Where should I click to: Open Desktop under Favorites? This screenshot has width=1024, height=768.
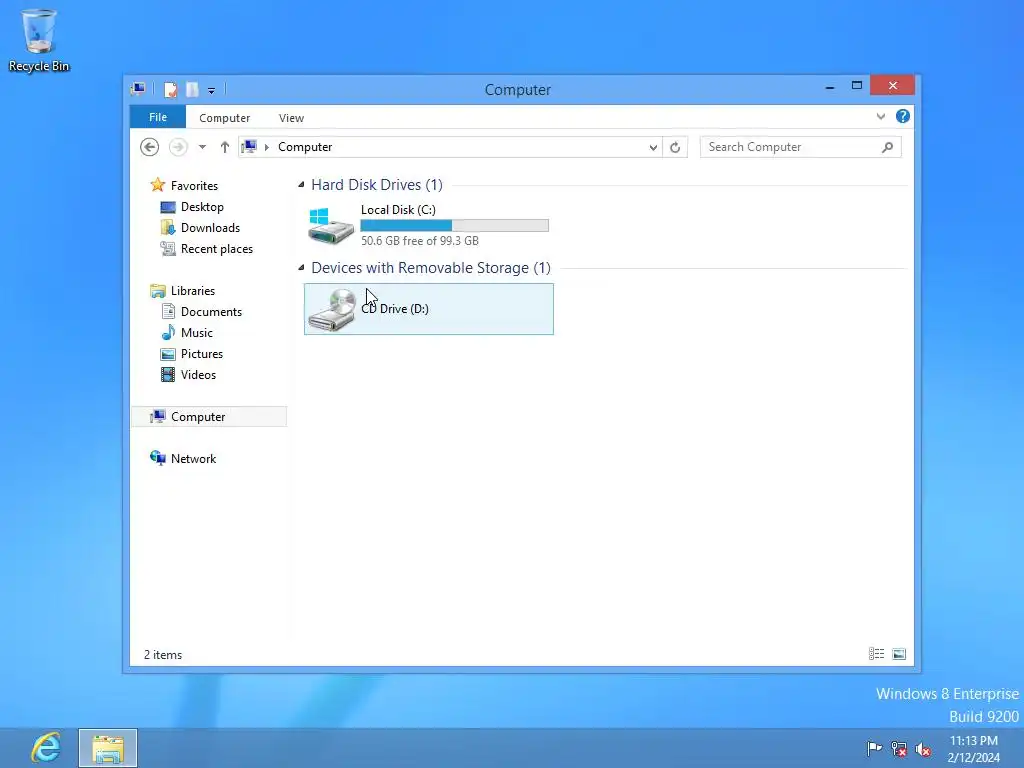tap(202, 206)
